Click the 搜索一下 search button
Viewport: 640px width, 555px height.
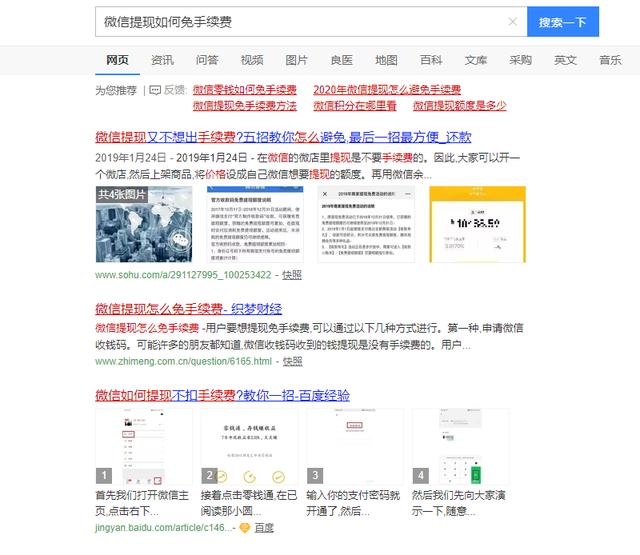click(x=563, y=22)
